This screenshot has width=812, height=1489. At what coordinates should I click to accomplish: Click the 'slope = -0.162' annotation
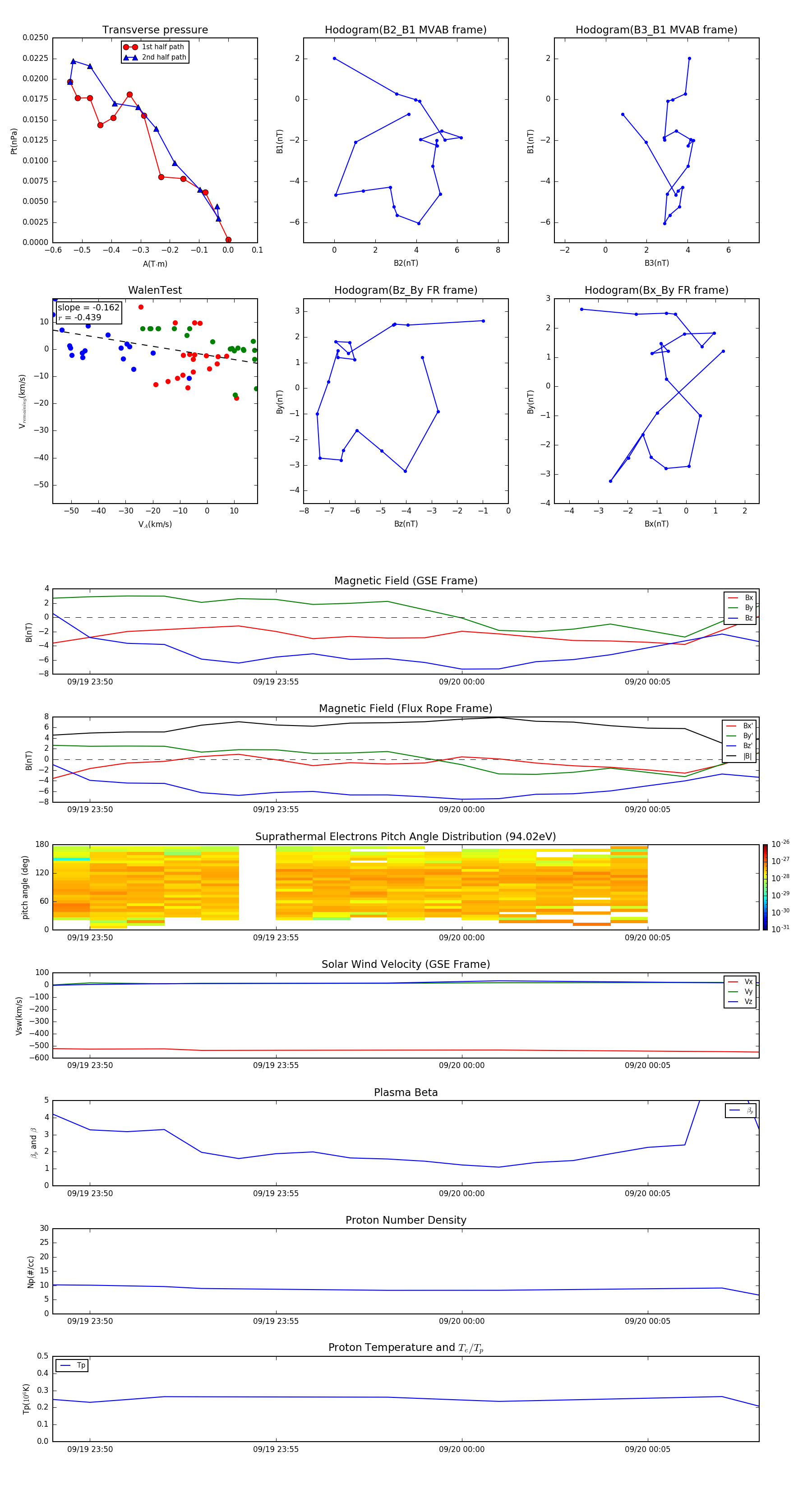click(x=88, y=308)
